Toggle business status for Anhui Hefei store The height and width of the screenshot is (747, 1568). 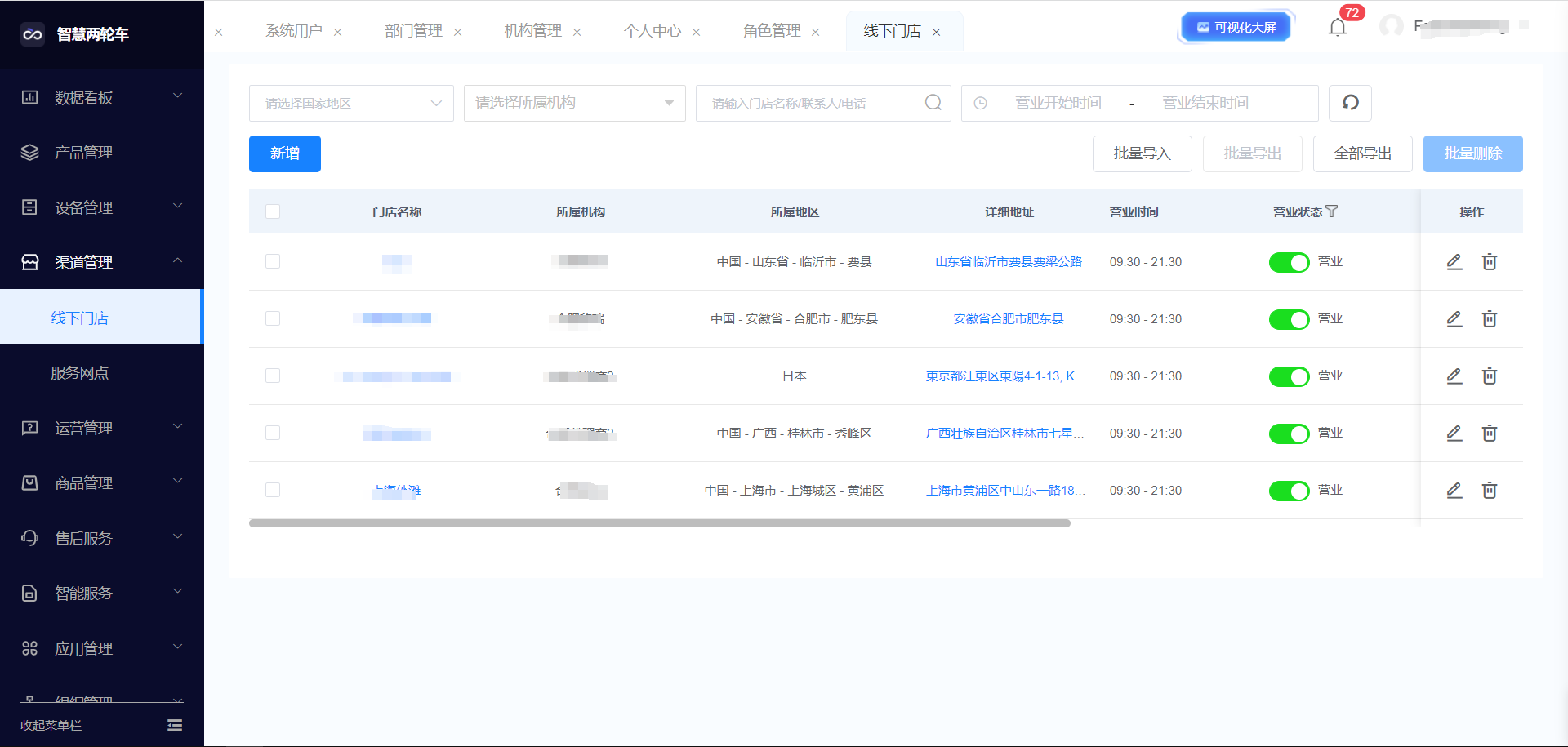pyautogui.click(x=1289, y=319)
